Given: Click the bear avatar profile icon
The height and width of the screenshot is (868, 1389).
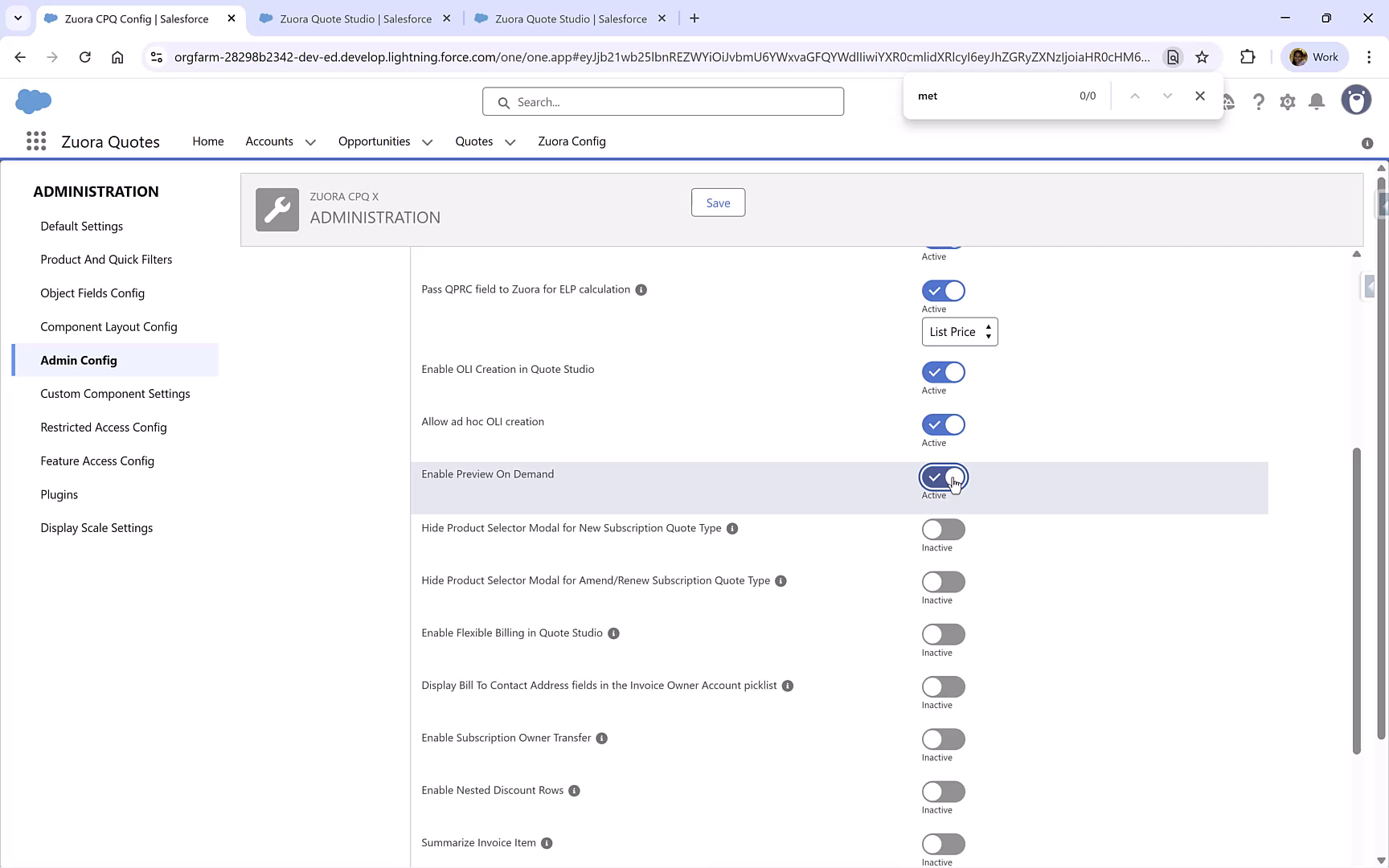Looking at the screenshot, I should tap(1357, 100).
